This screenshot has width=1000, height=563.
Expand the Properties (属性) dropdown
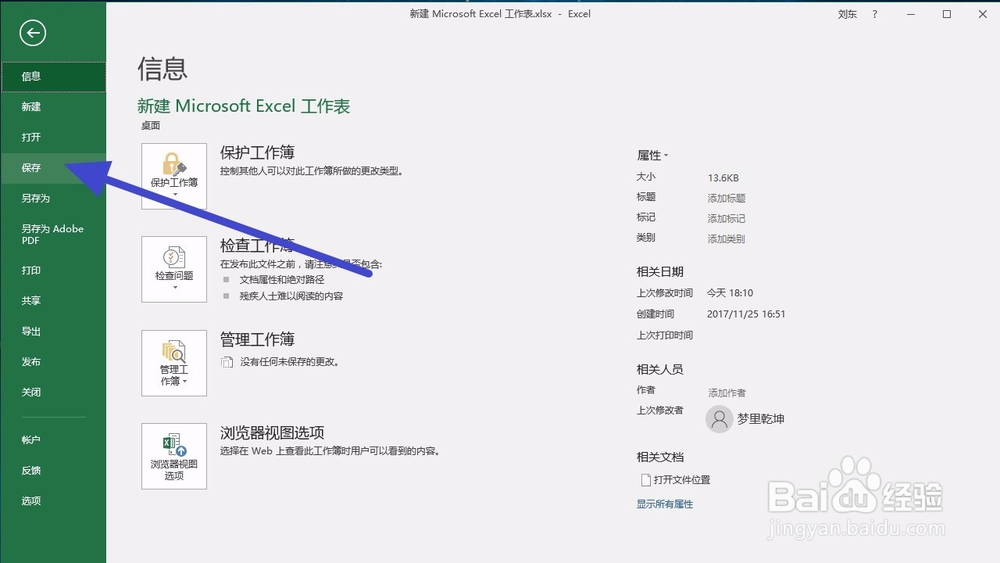click(x=652, y=155)
